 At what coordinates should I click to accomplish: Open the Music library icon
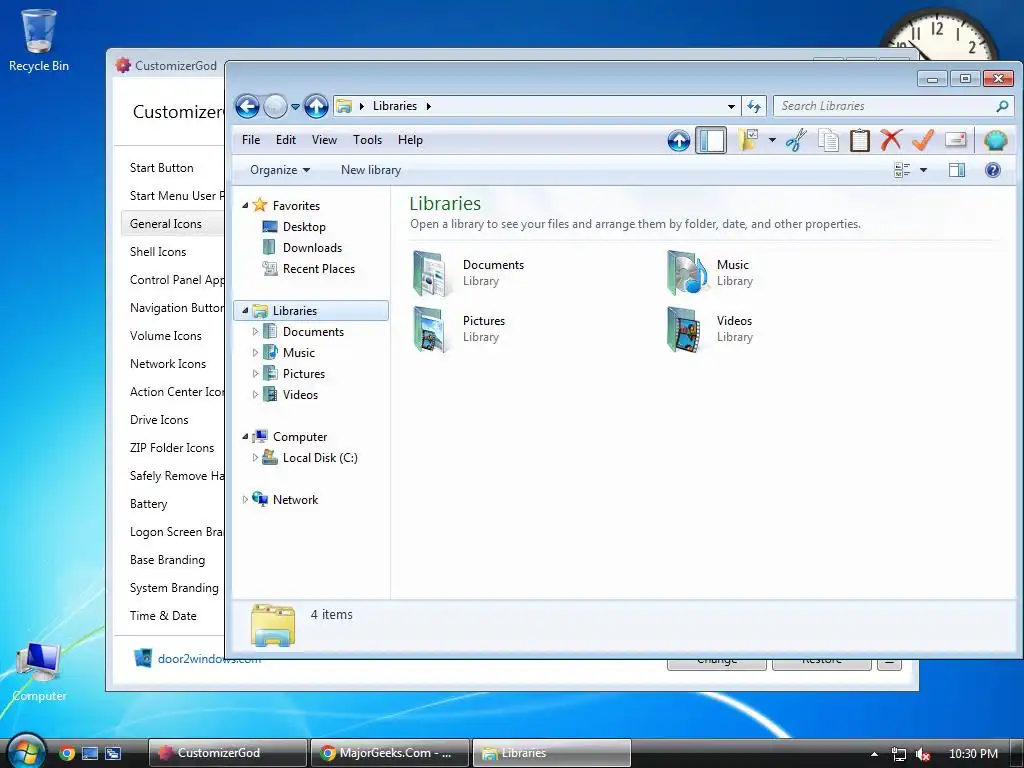coord(686,273)
